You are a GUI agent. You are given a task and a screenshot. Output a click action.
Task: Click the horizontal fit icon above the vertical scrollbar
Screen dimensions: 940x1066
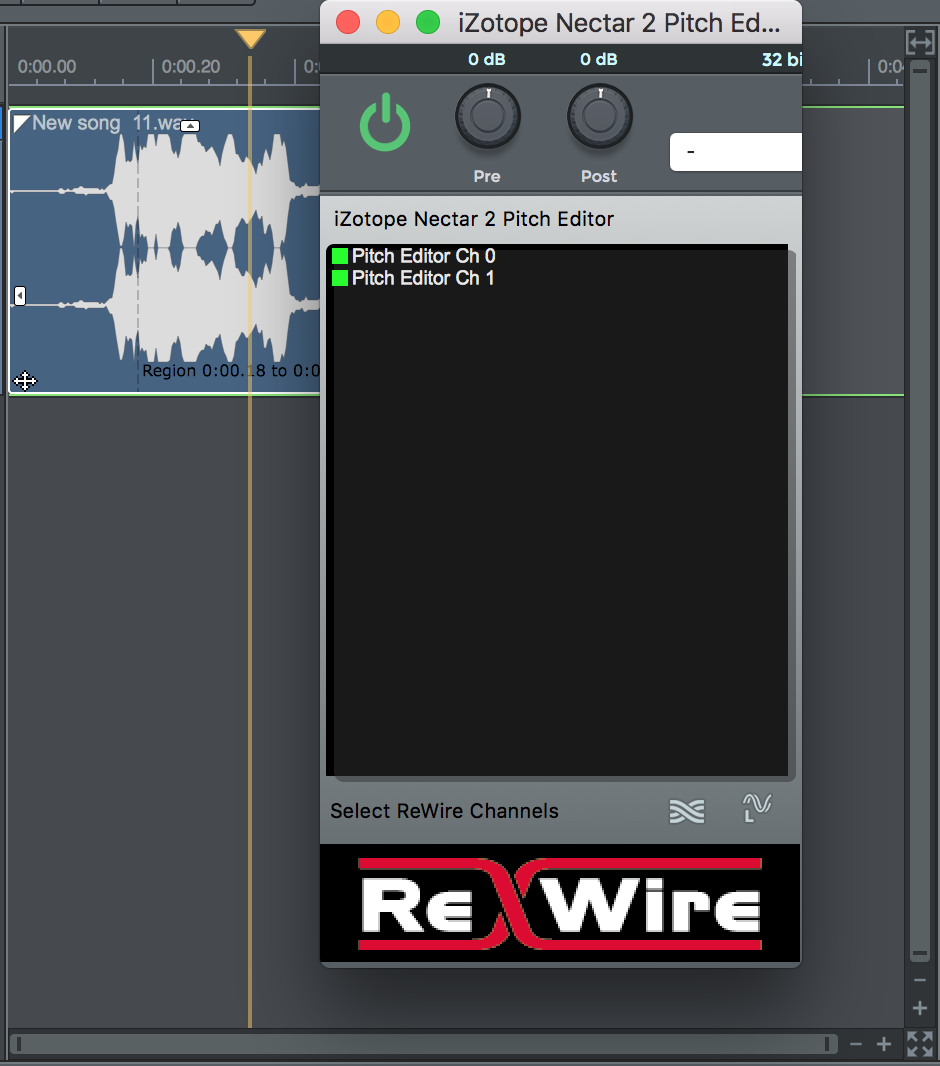tap(920, 43)
